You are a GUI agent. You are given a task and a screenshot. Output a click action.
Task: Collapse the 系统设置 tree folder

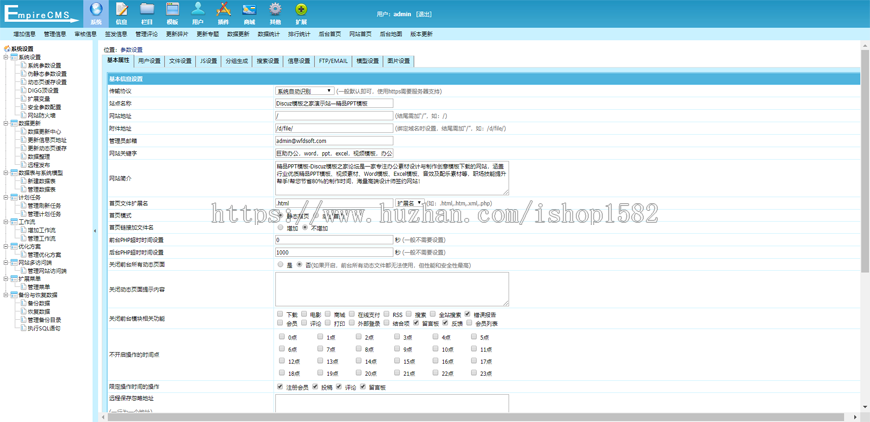point(6,57)
